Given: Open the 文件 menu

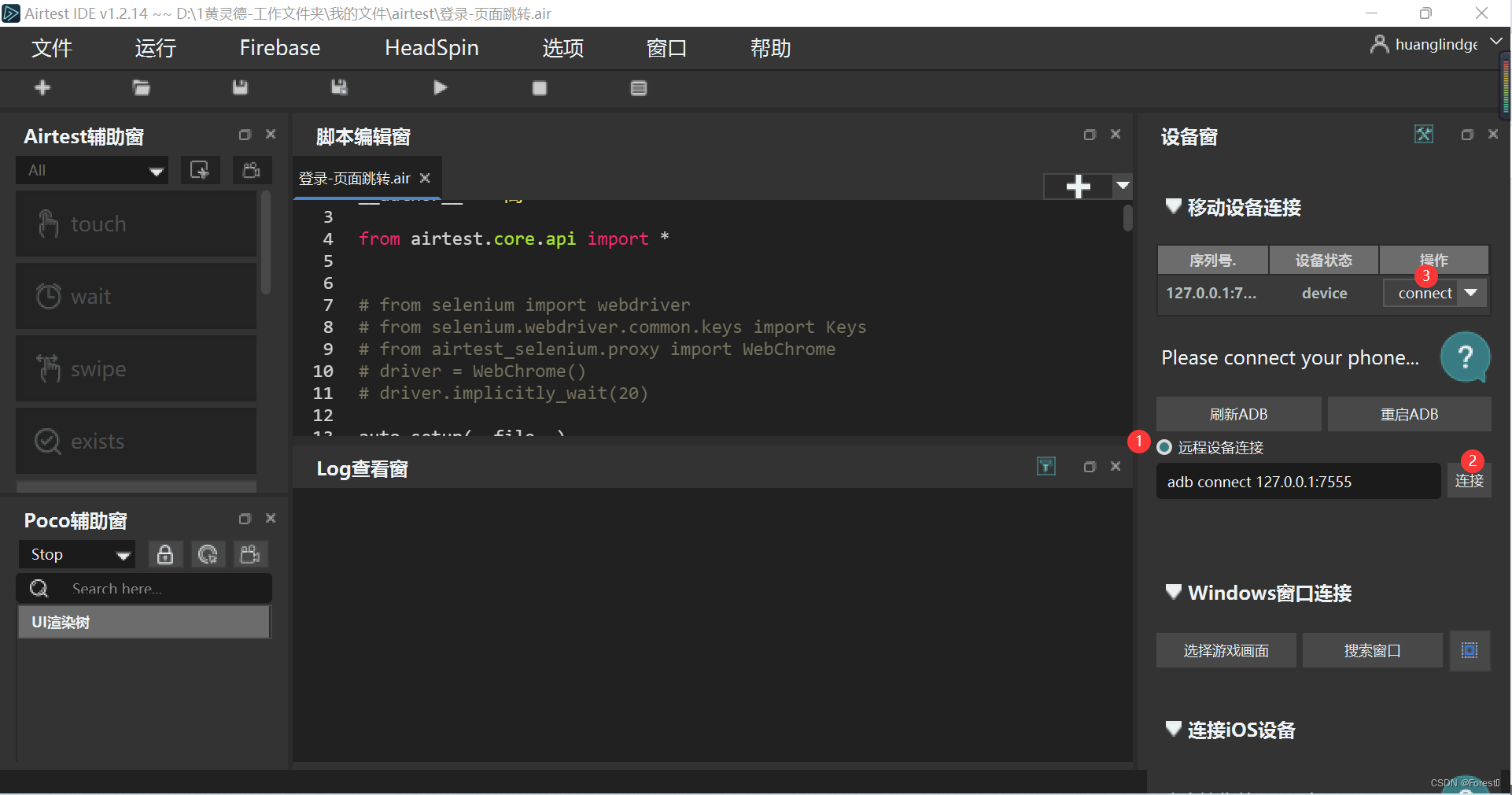Looking at the screenshot, I should pyautogui.click(x=52, y=48).
